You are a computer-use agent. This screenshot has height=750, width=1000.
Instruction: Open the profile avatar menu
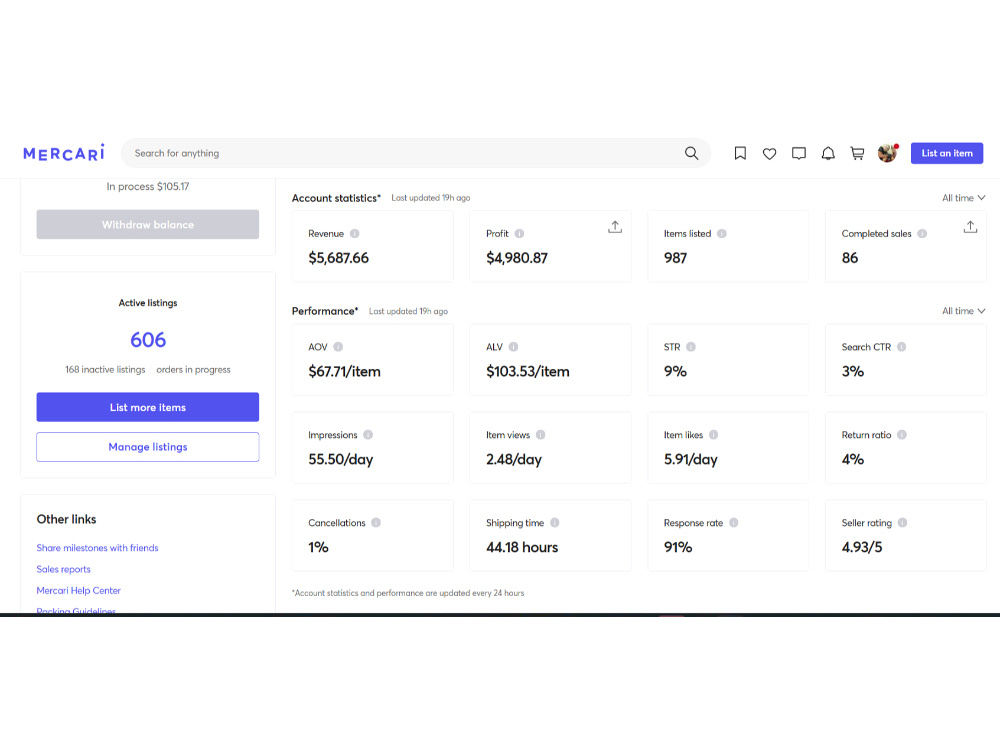click(888, 153)
